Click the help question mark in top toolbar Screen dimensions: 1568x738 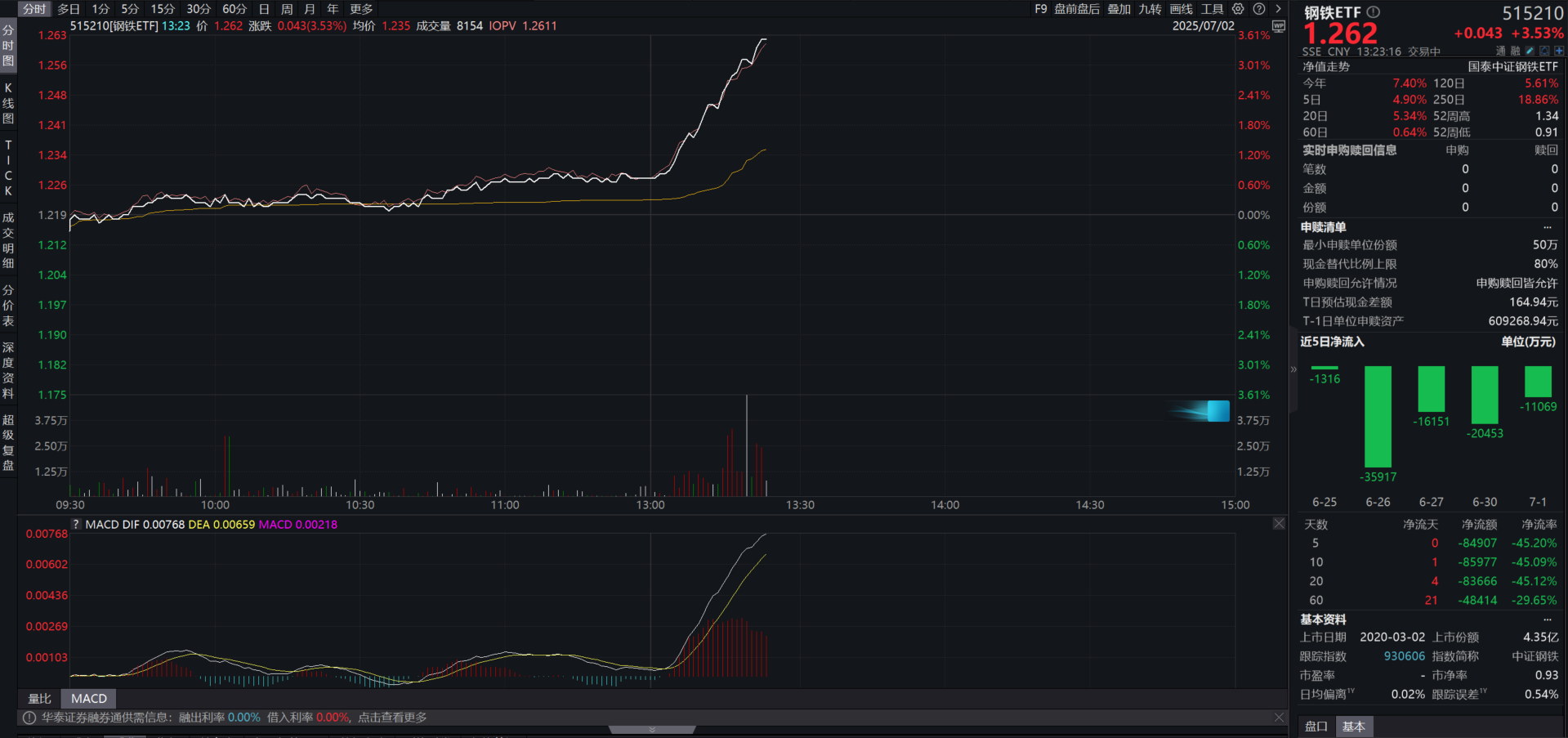tap(1259, 9)
